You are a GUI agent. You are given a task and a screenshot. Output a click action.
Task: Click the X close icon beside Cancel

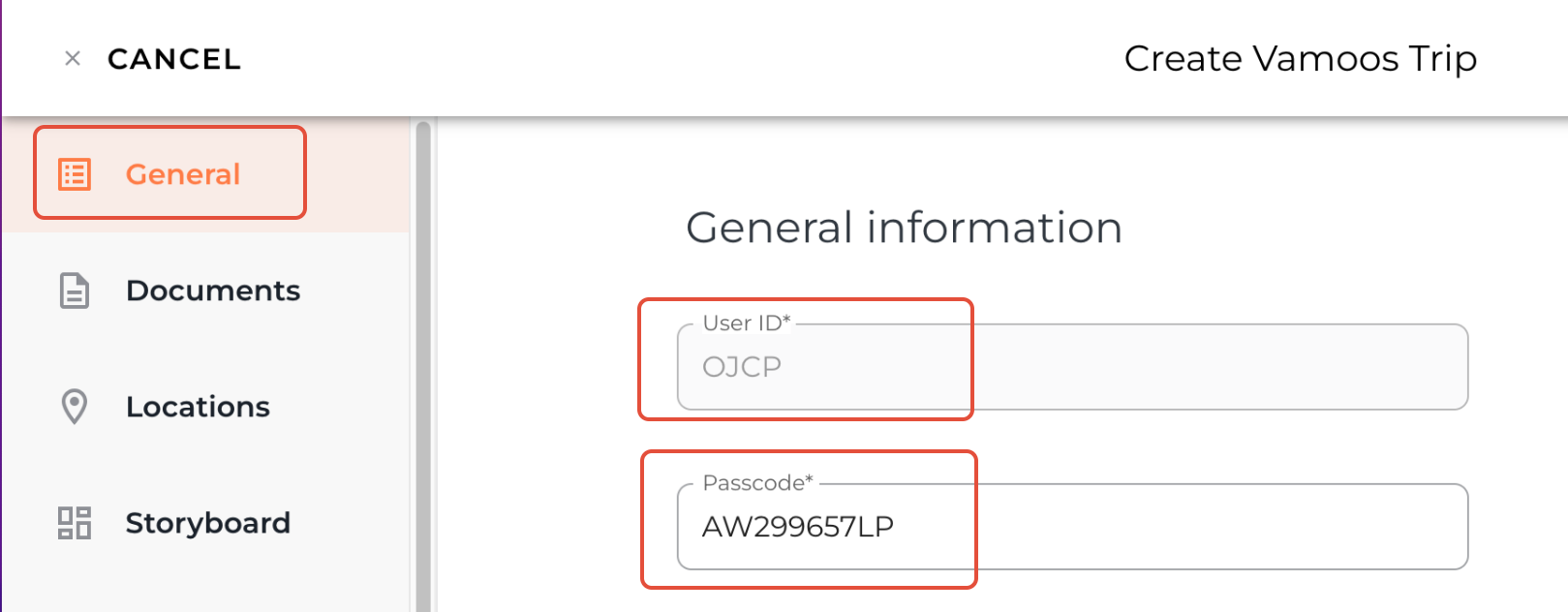click(73, 59)
